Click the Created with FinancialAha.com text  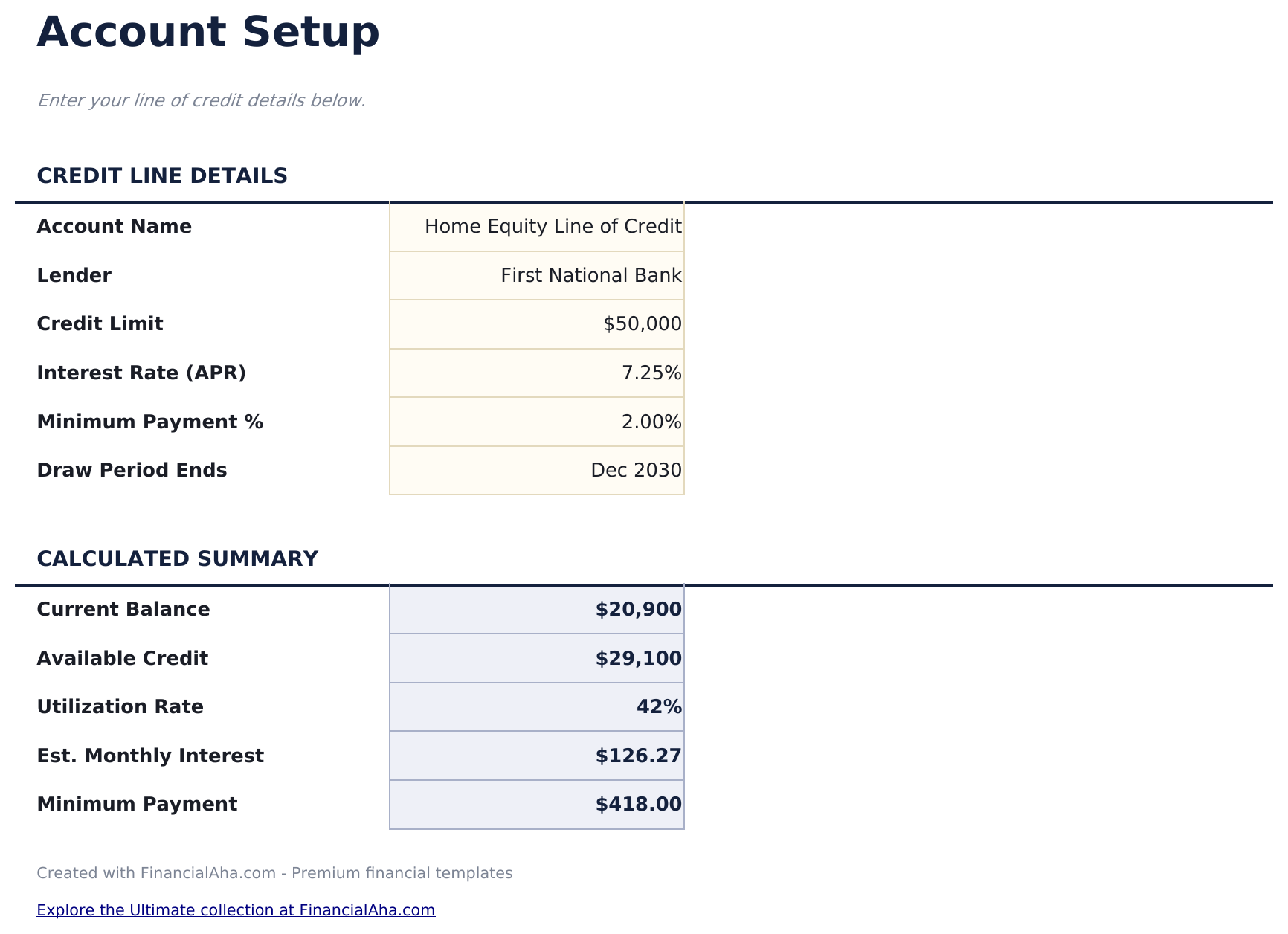[x=275, y=873]
